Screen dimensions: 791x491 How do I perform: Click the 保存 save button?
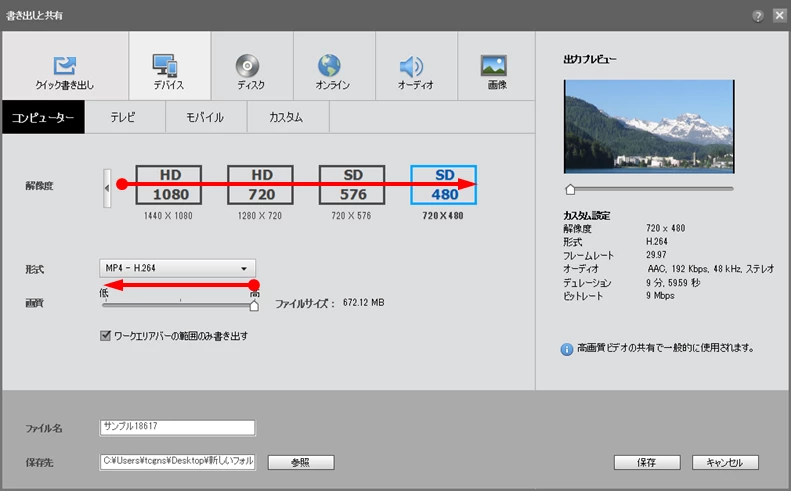647,462
